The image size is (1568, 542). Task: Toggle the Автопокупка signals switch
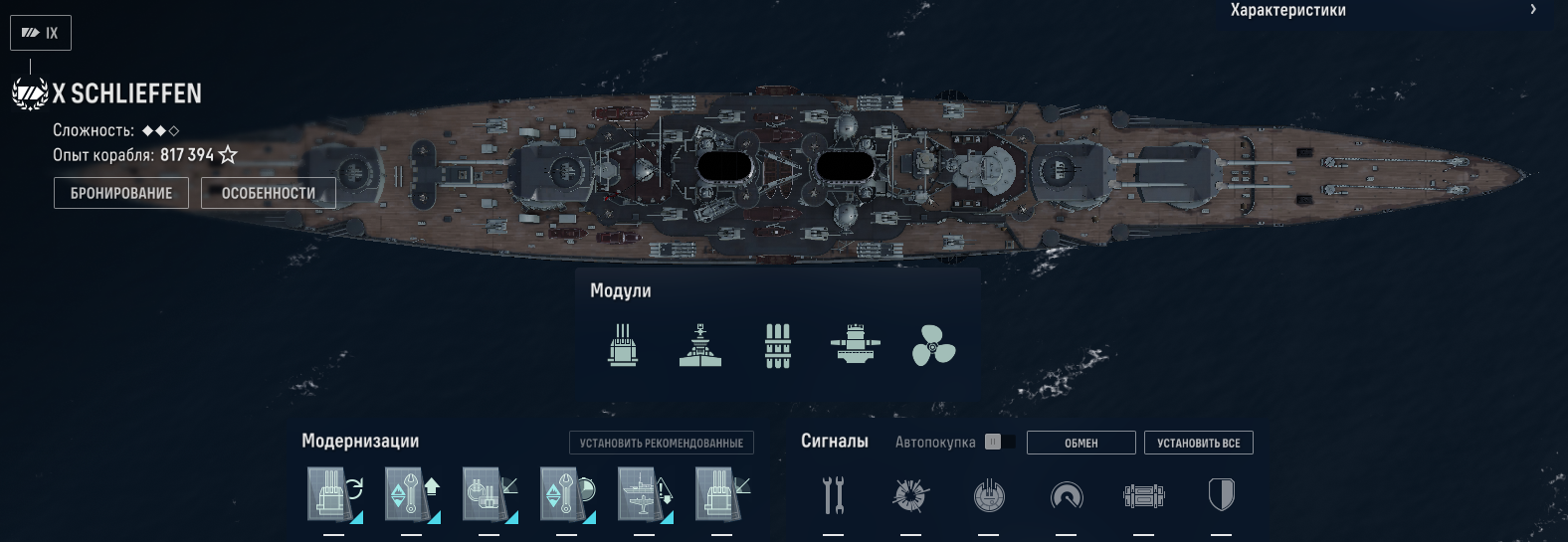click(1000, 442)
